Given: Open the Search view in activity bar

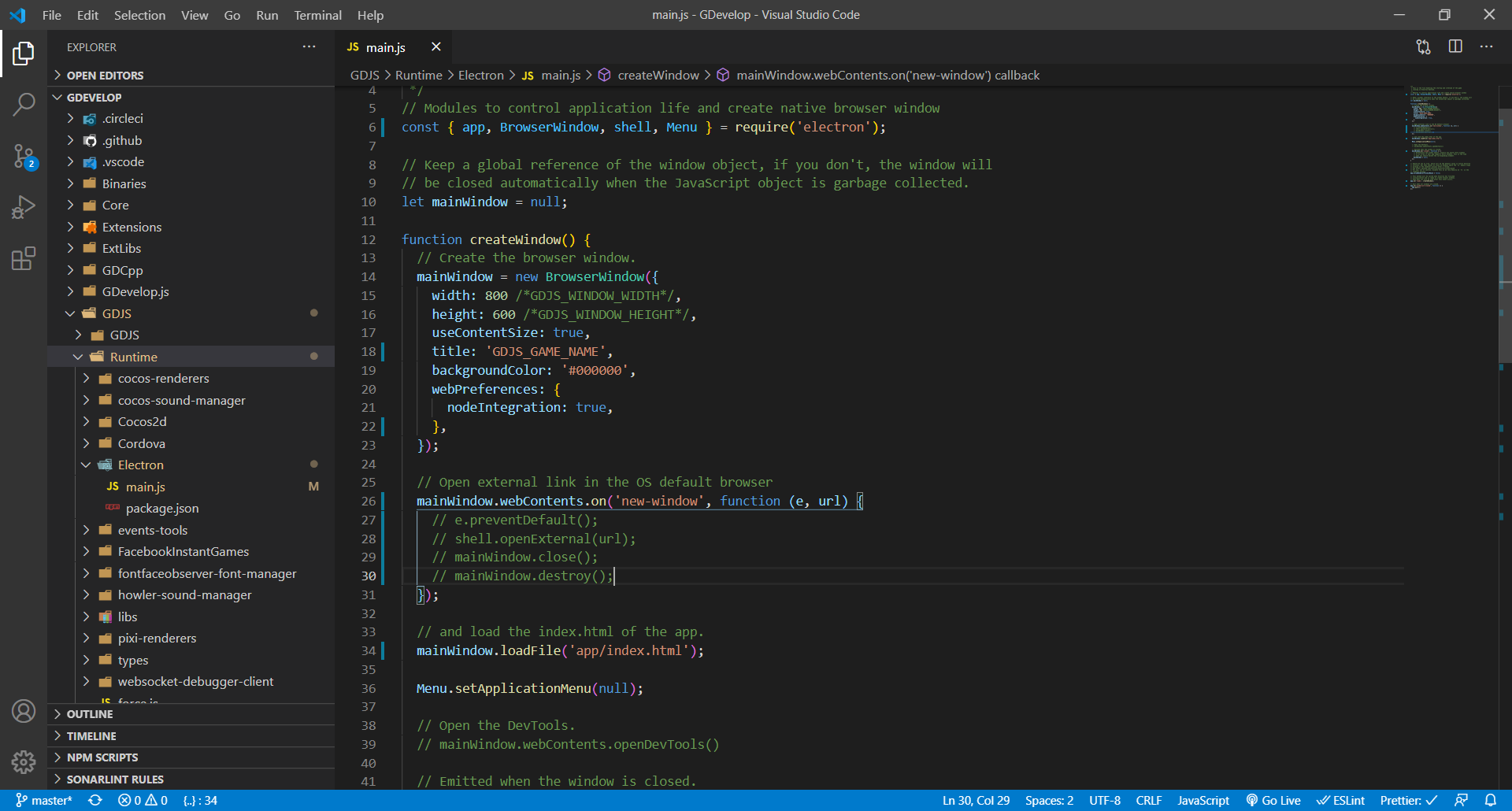Looking at the screenshot, I should (x=24, y=103).
